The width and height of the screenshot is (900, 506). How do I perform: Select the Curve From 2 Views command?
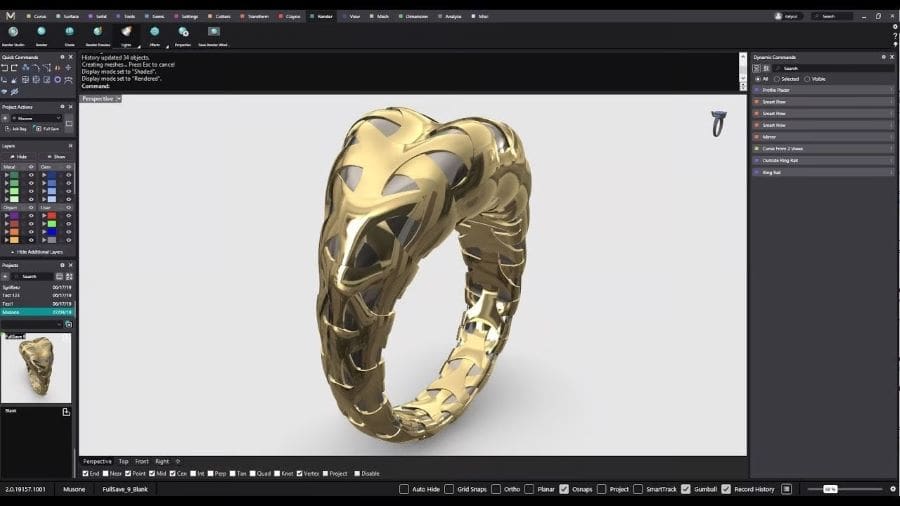[x=823, y=149]
